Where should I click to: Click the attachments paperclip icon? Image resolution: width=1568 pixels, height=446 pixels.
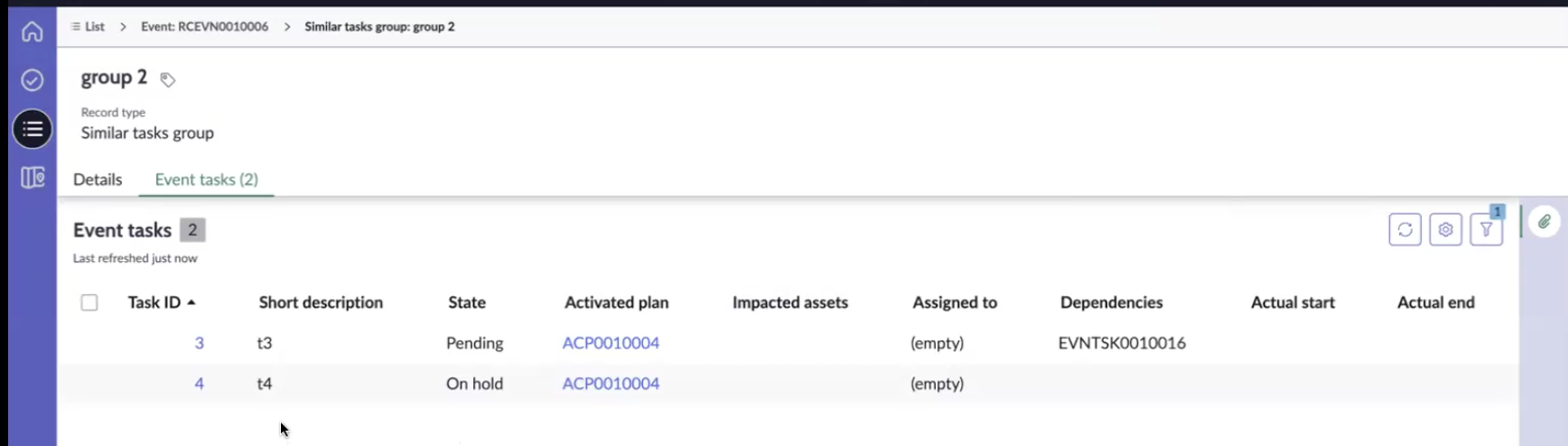coord(1545,221)
